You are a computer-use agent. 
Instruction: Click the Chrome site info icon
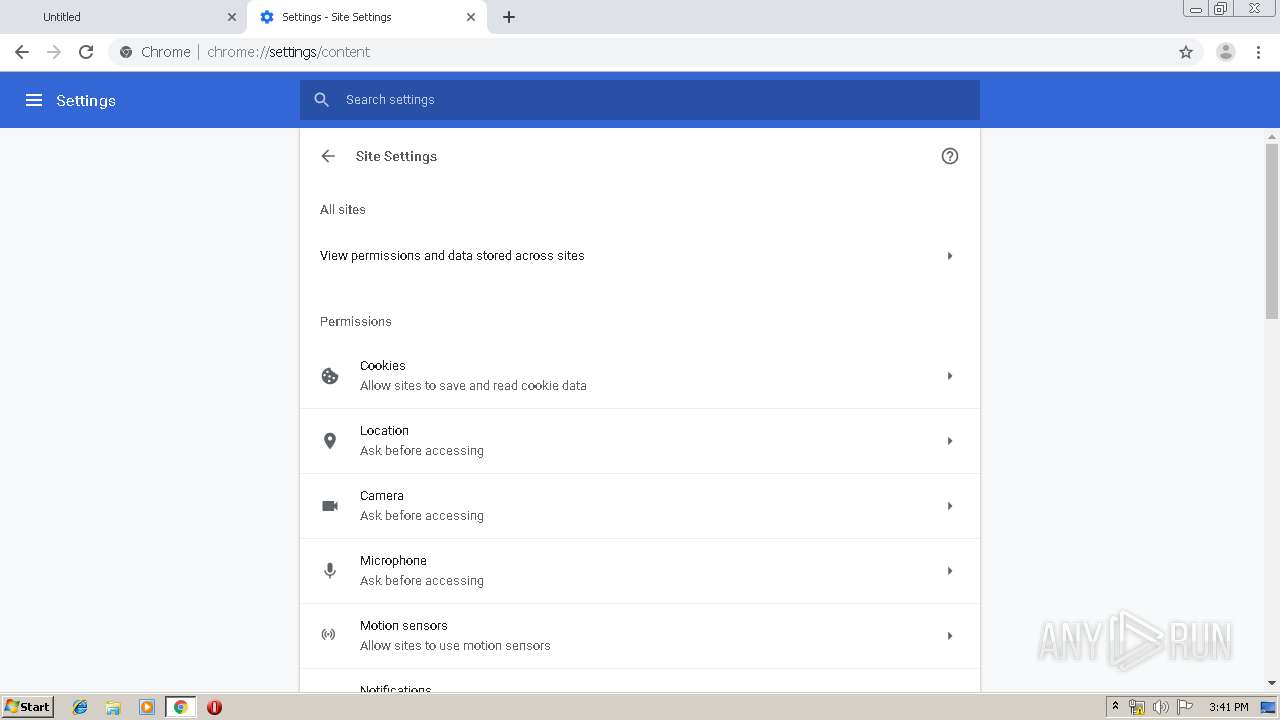(x=126, y=52)
